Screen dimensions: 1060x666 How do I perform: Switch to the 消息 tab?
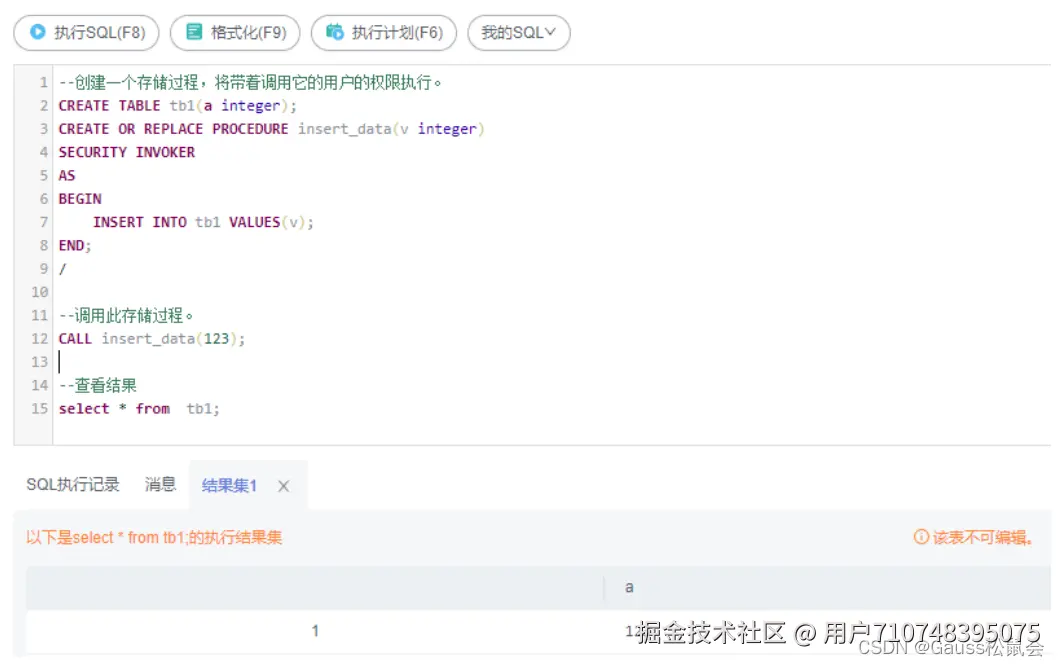click(160, 484)
